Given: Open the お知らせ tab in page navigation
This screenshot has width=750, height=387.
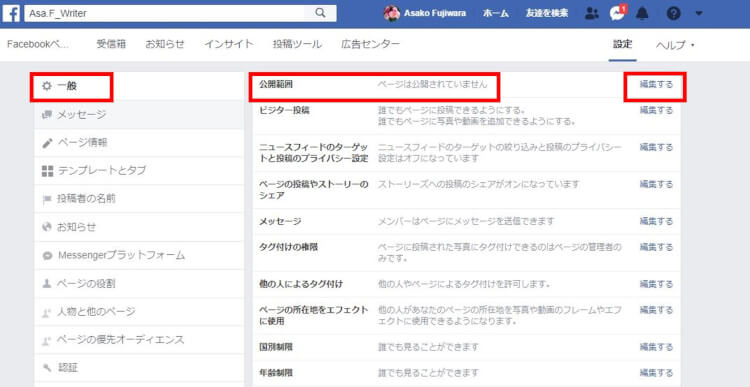Looking at the screenshot, I should tap(165, 44).
